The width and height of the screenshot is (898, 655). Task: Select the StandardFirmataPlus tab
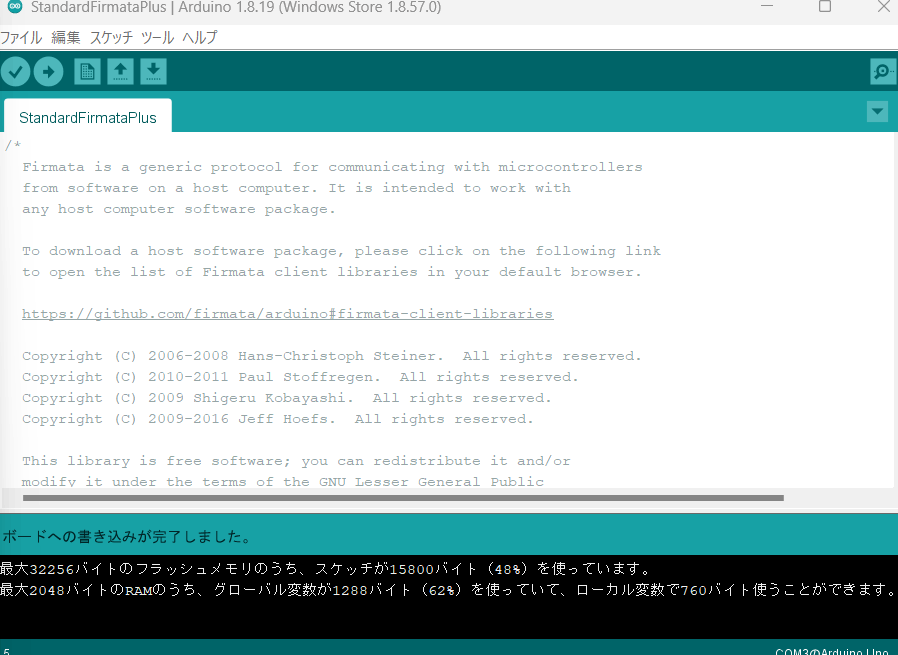pyautogui.click(x=88, y=117)
